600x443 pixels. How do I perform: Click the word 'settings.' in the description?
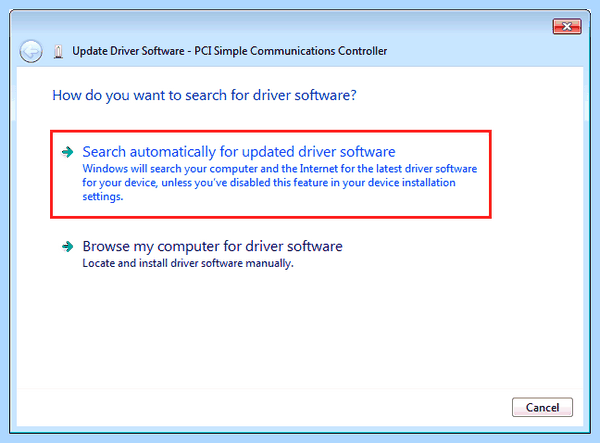(103, 197)
